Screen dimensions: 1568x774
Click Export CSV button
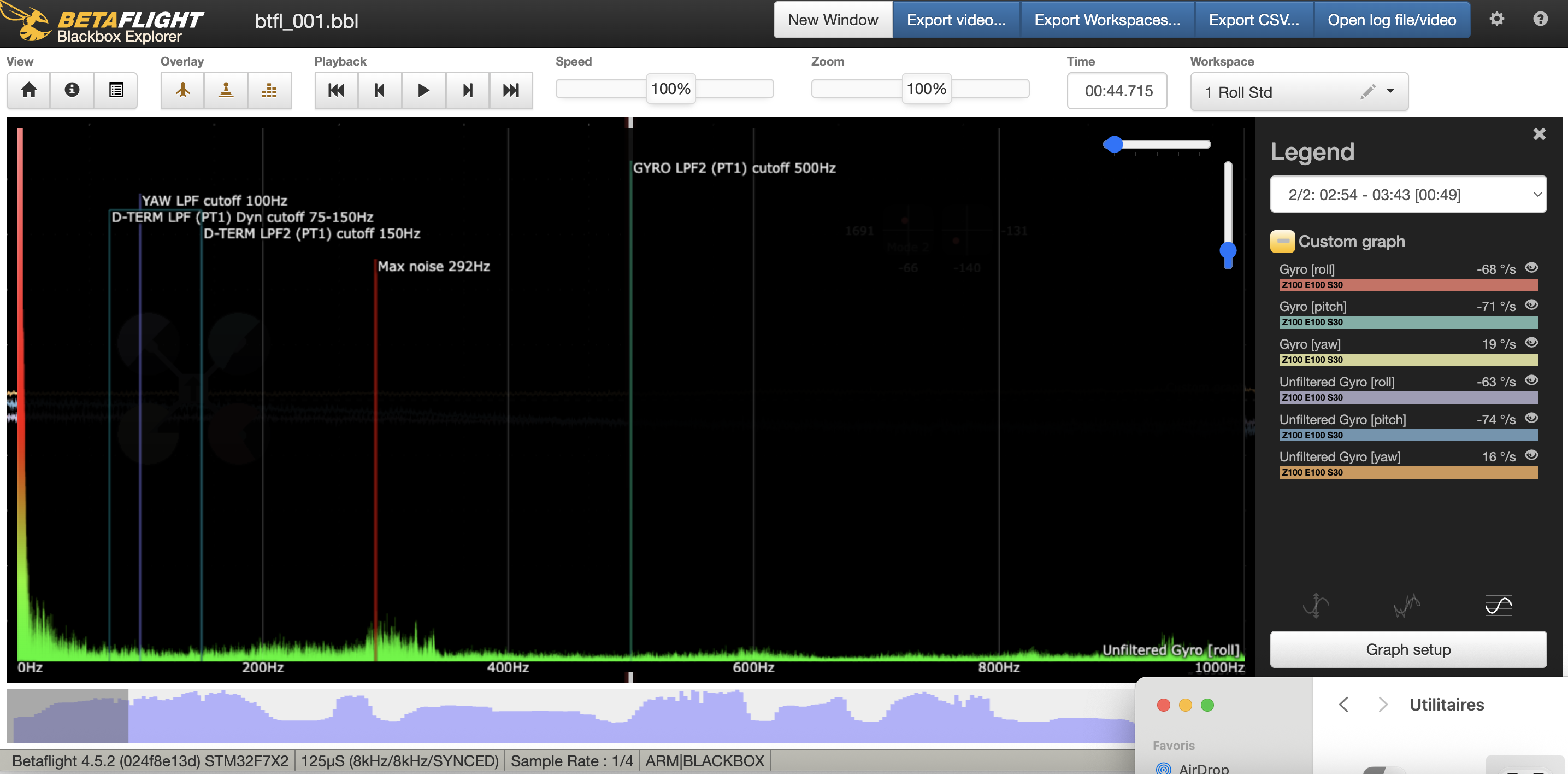click(x=1253, y=20)
